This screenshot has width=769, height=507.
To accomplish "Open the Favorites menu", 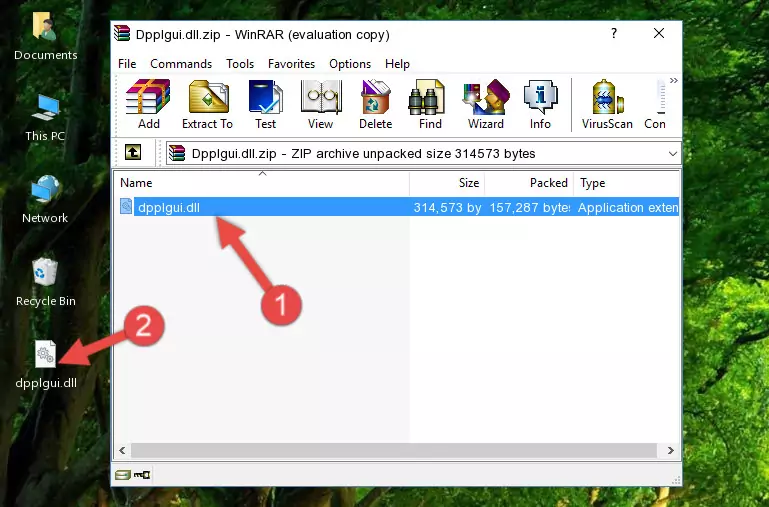I will click(x=291, y=64).
